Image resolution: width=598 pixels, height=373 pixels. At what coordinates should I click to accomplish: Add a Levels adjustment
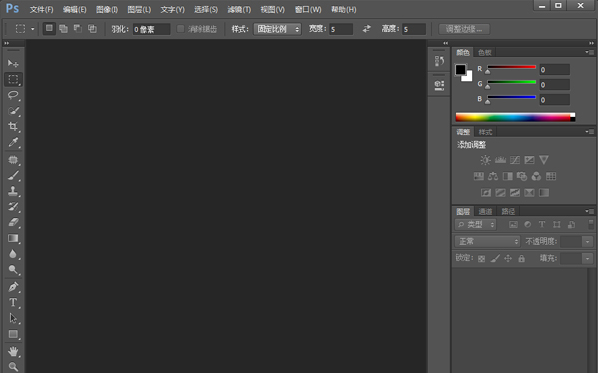pyautogui.click(x=500, y=160)
